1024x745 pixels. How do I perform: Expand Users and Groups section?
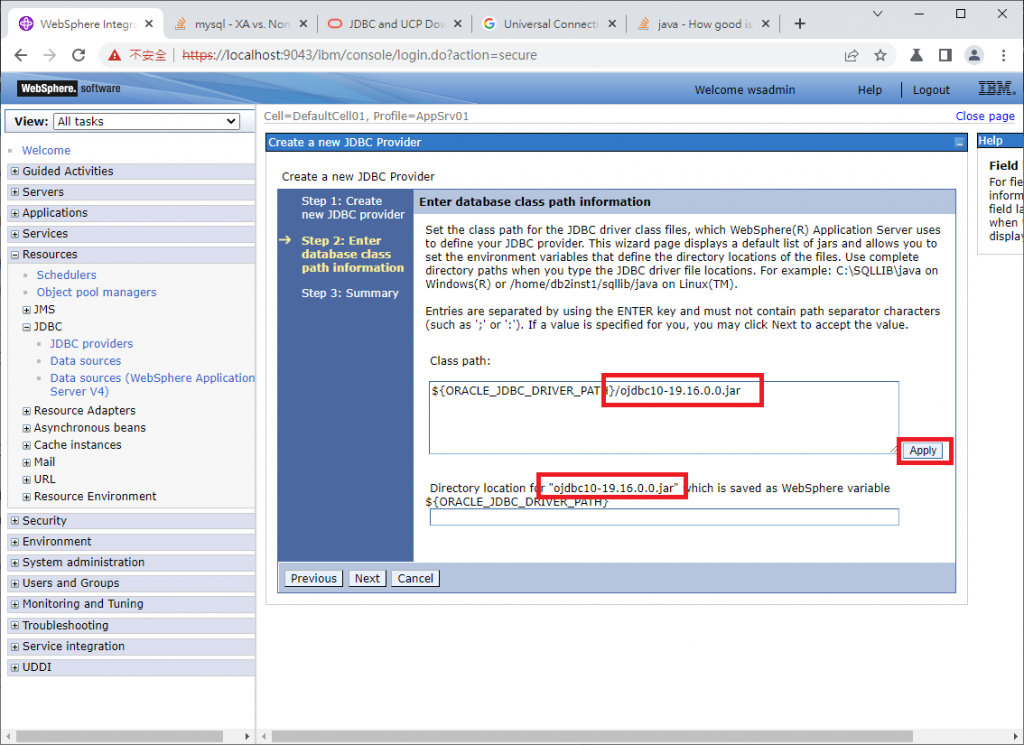tap(15, 583)
